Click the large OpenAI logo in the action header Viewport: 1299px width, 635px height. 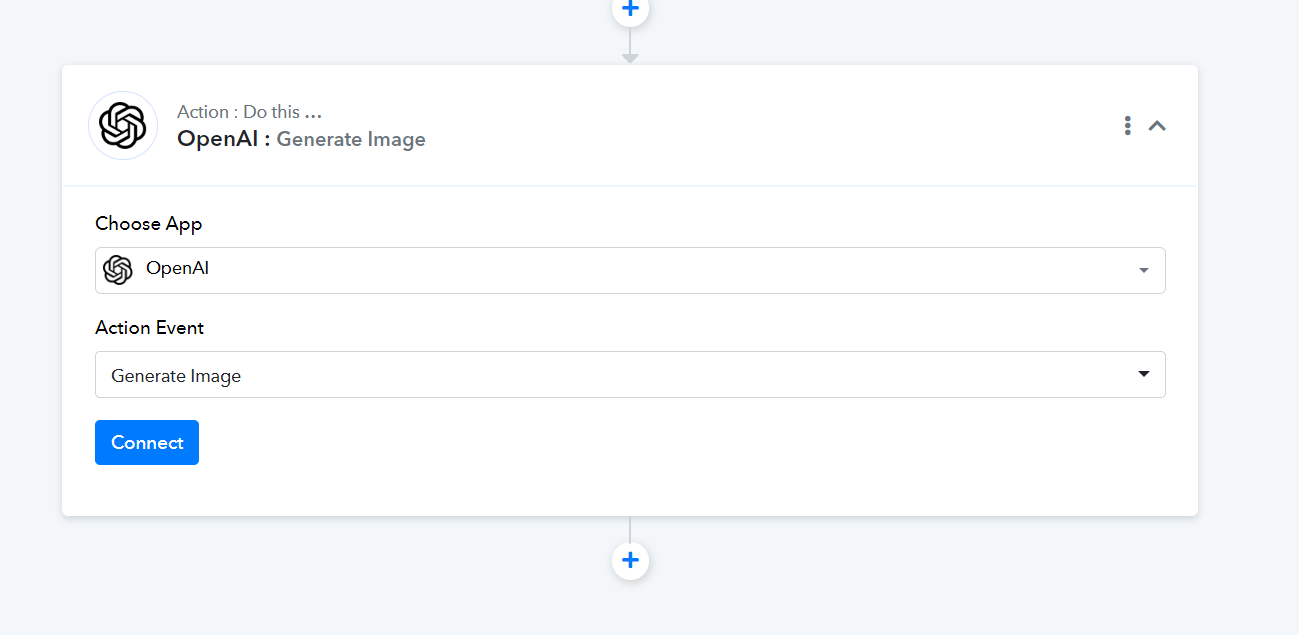pos(123,126)
